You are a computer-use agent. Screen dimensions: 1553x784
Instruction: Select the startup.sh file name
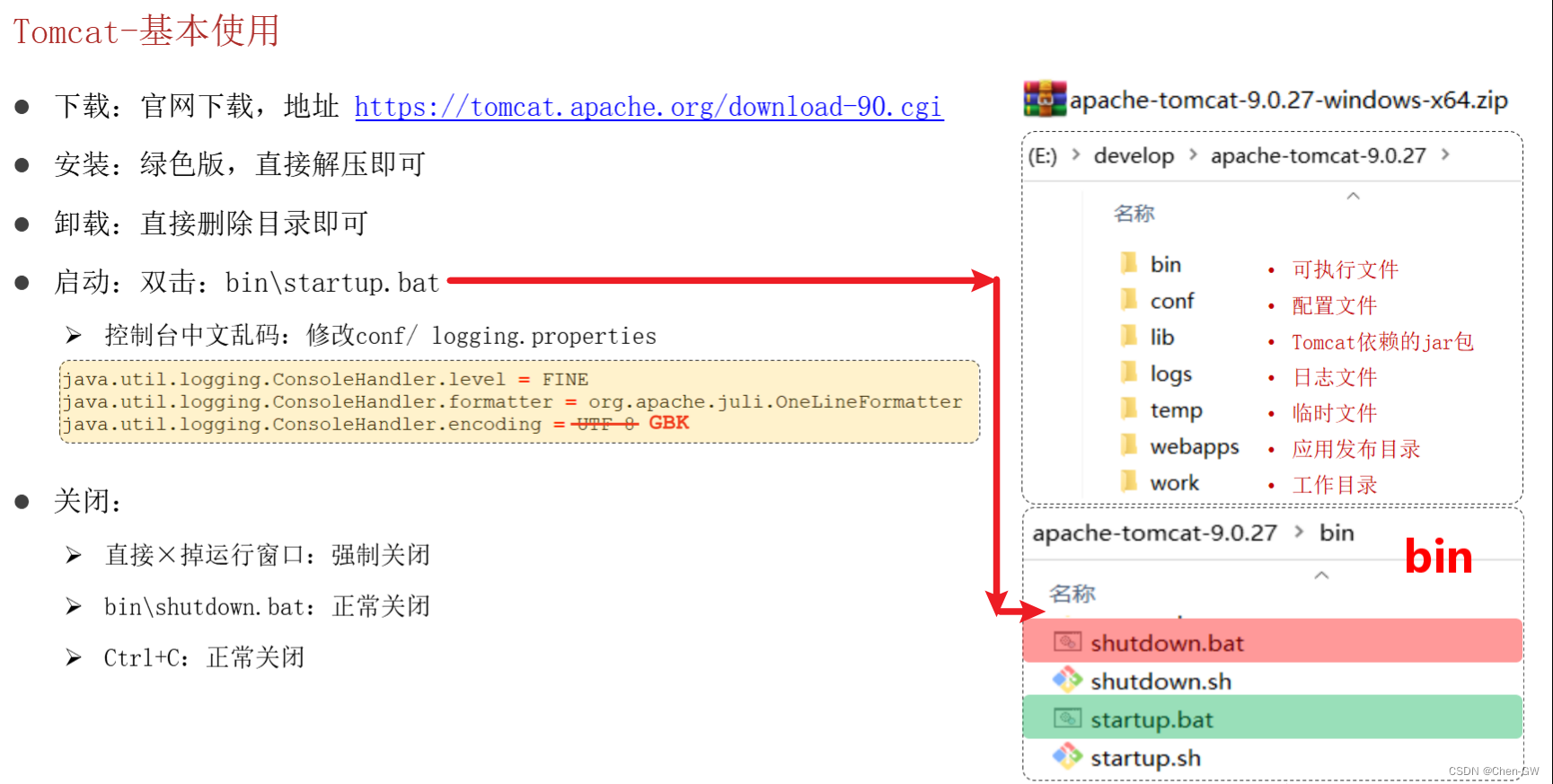(x=1145, y=759)
